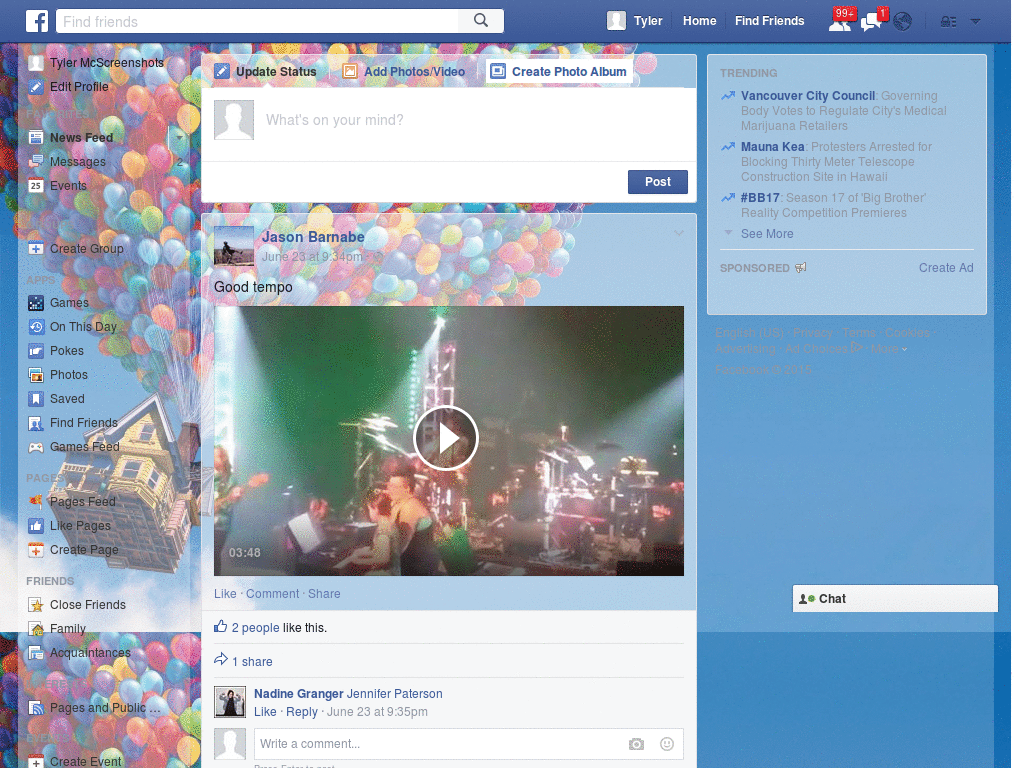Image resolution: width=1024 pixels, height=768 pixels.
Task: Click the Find Friends sidebar icon
Action: click(36, 423)
